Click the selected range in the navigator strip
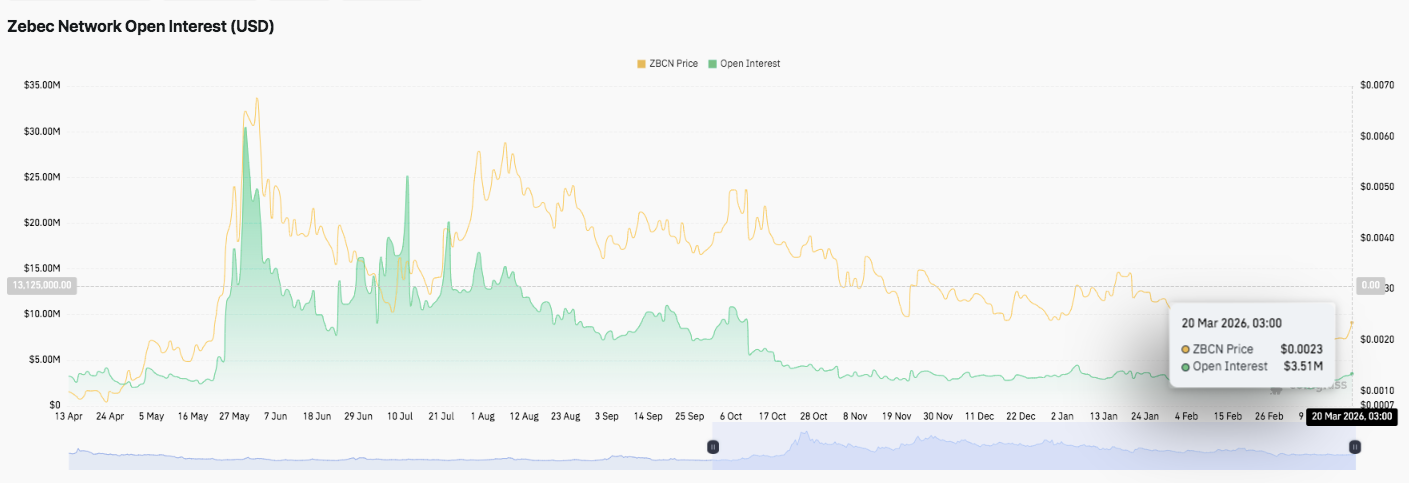This screenshot has height=483, width=1409. point(1030,447)
